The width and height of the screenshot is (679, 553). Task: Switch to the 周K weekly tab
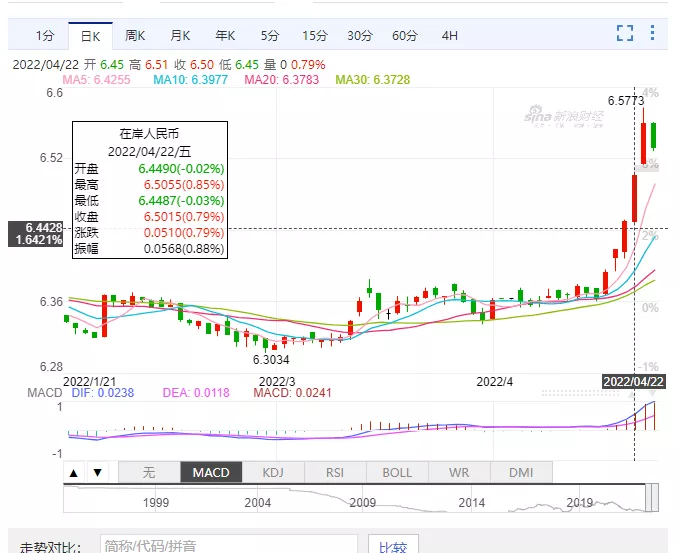coord(135,36)
